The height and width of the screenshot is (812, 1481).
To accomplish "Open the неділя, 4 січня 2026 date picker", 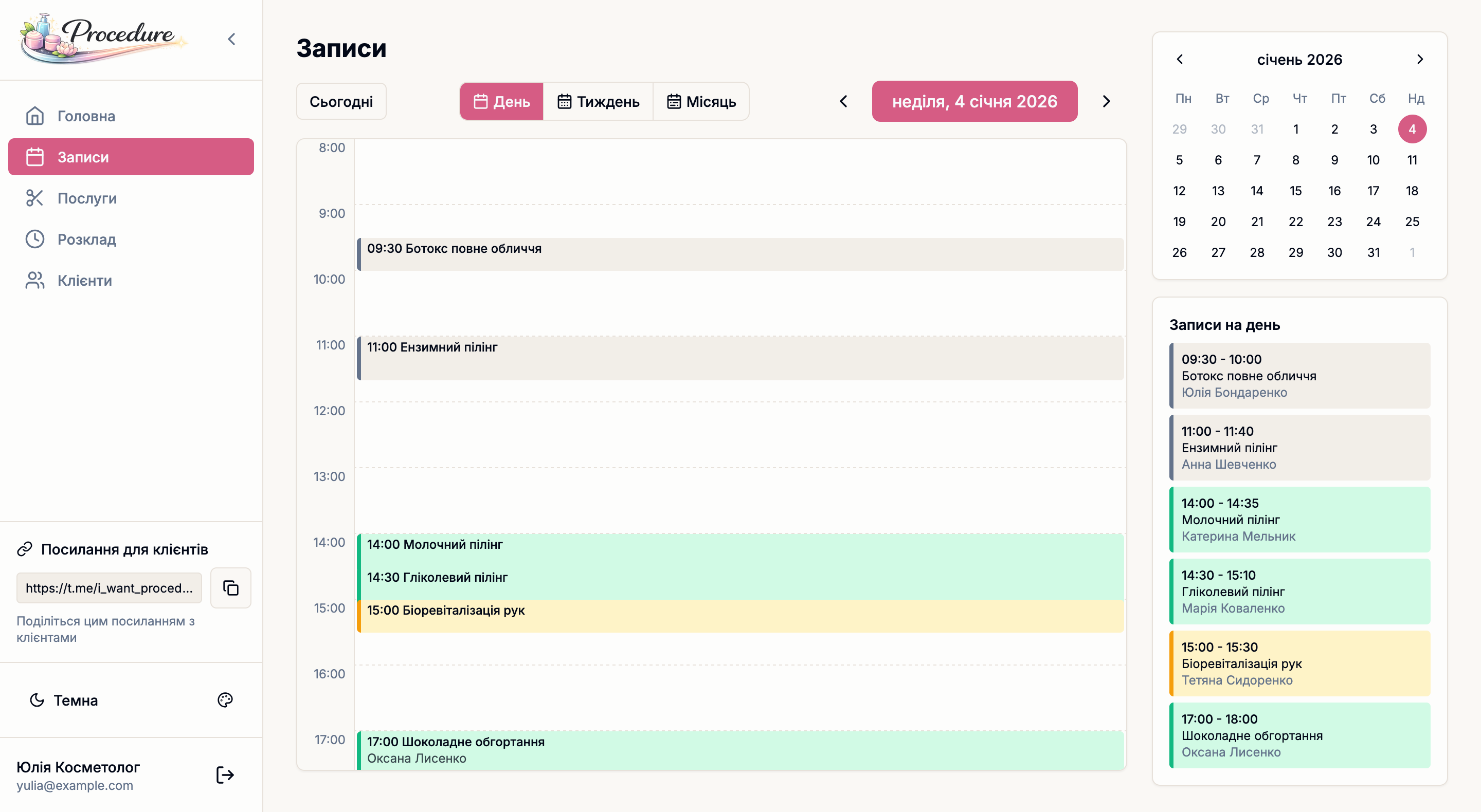I will point(974,102).
